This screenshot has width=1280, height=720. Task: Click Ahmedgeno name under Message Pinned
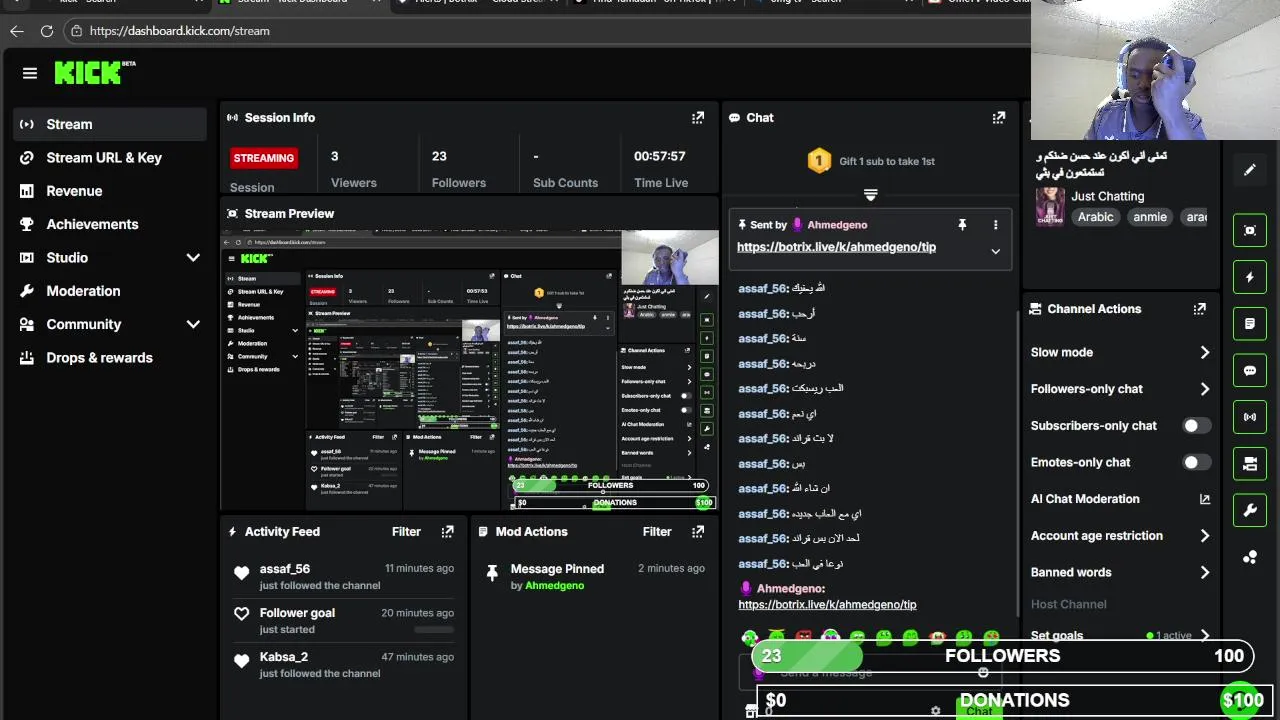(554, 586)
